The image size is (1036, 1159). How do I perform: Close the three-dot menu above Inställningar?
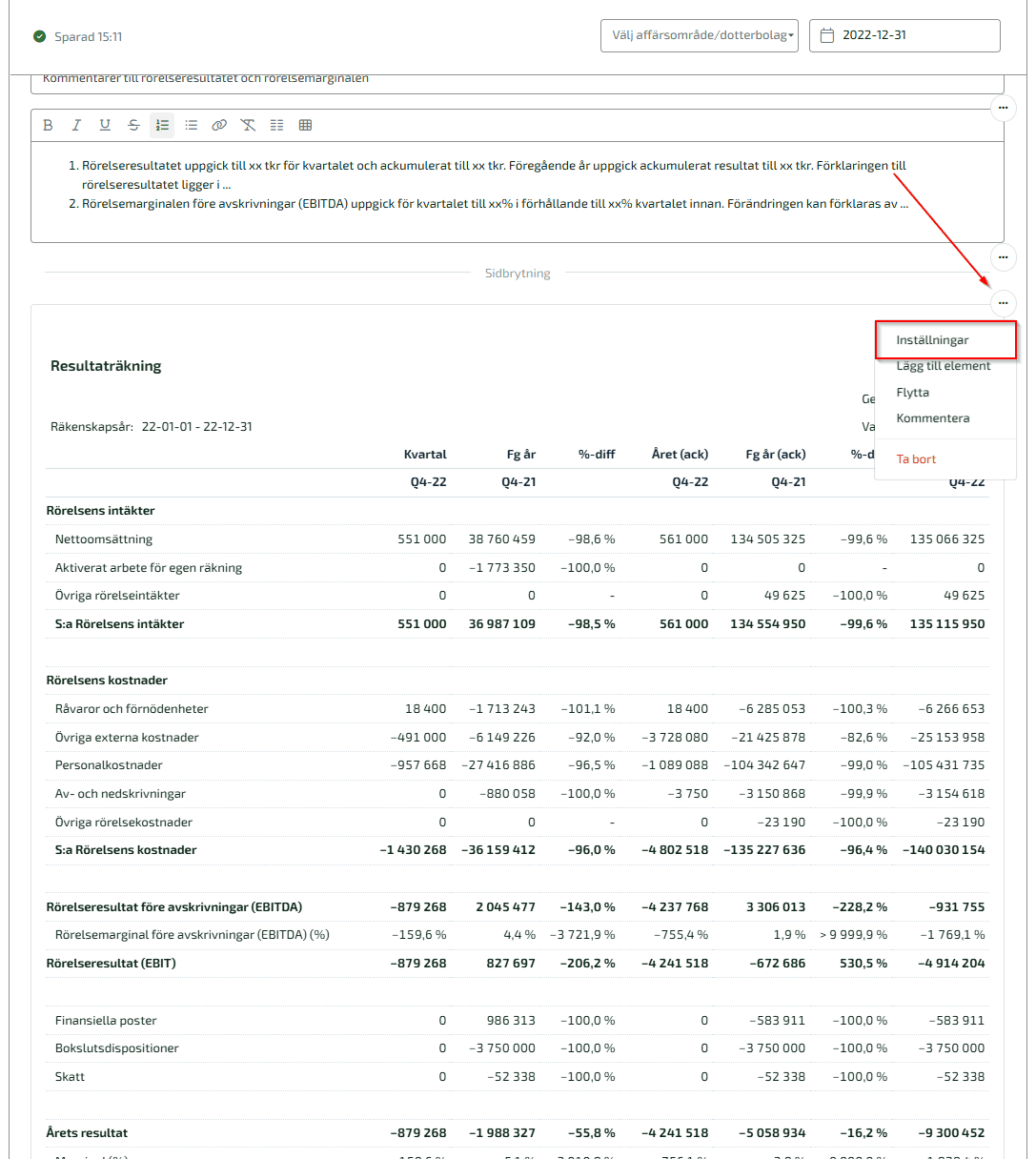point(1003,303)
